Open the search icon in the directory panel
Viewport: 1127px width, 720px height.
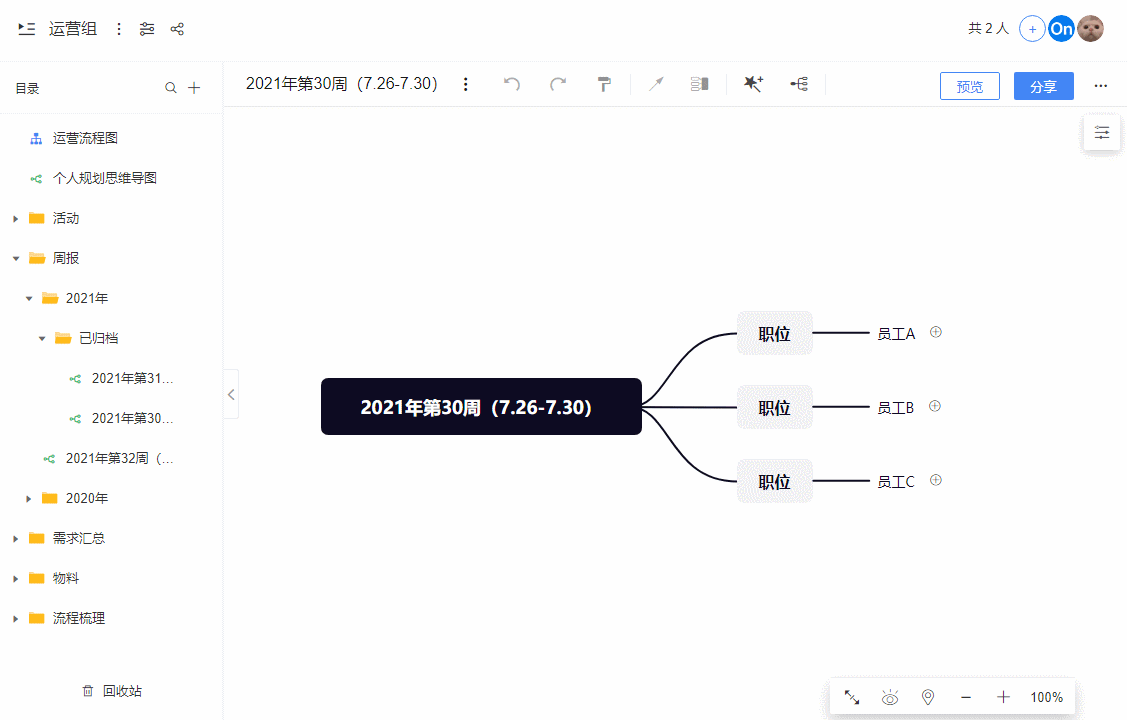tap(171, 88)
